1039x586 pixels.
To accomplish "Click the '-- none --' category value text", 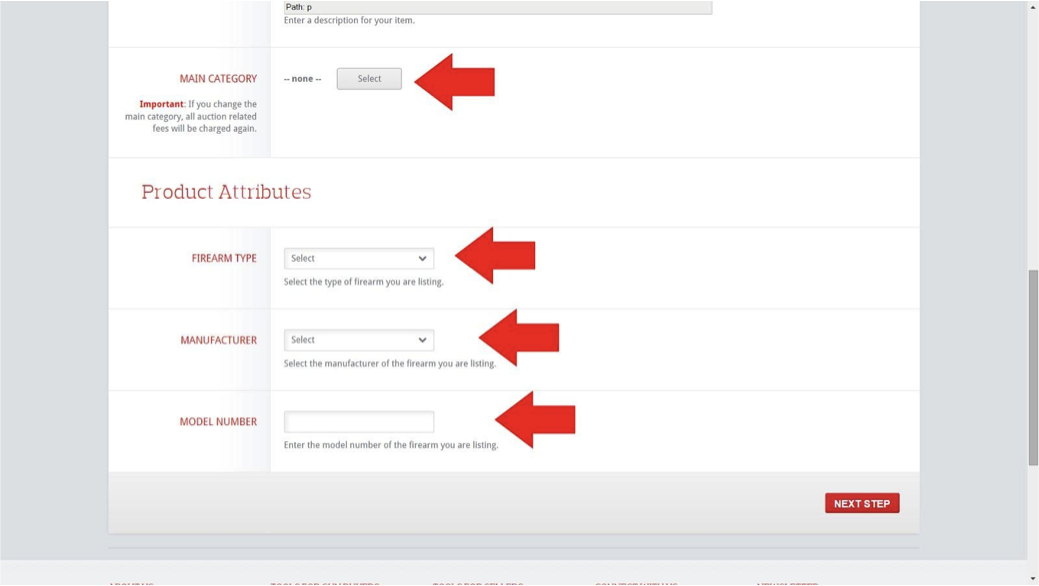I will click(303, 79).
